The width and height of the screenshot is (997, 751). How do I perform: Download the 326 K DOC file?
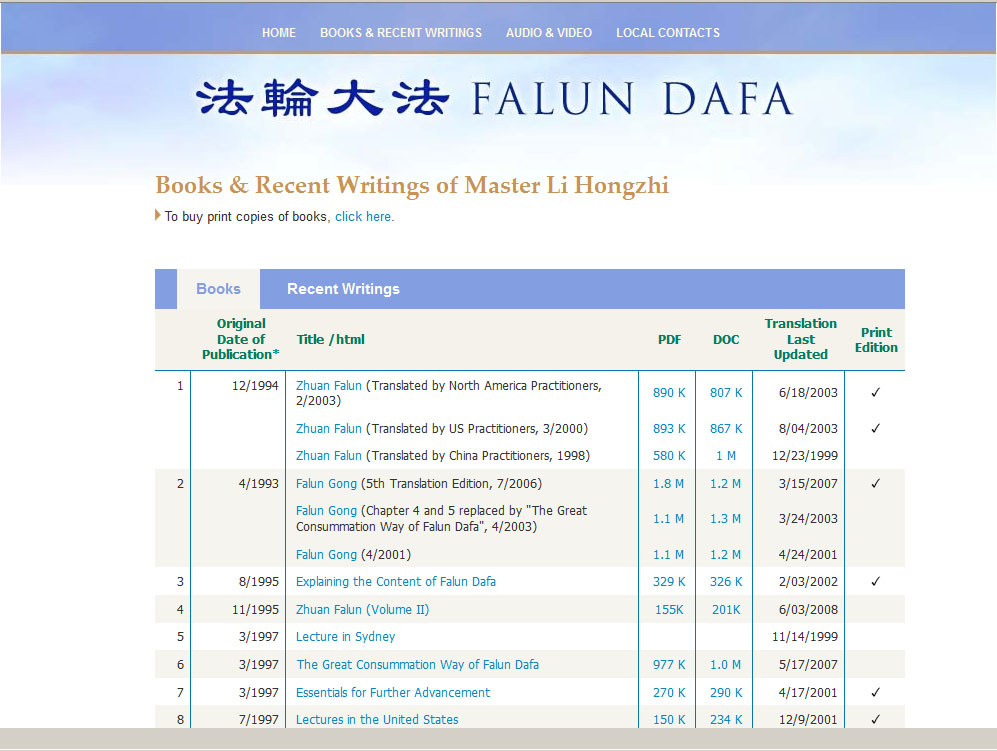click(725, 581)
